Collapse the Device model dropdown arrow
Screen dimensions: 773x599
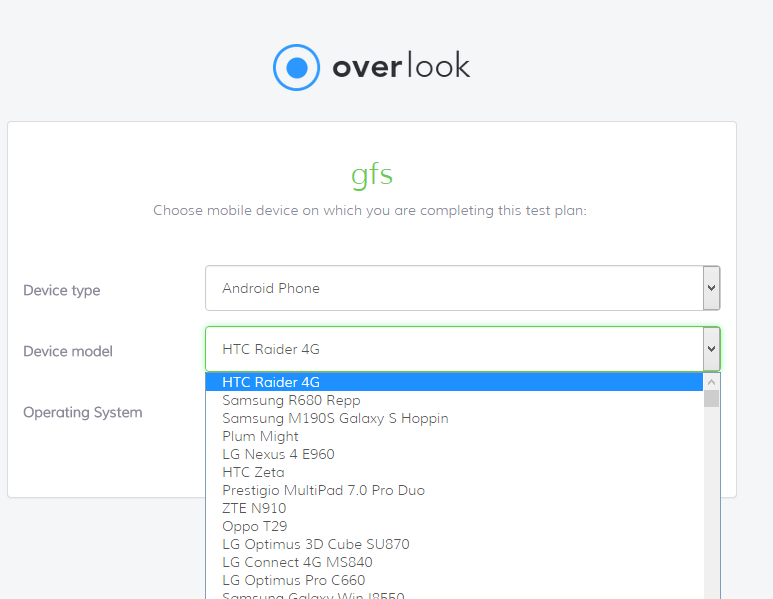click(x=711, y=349)
